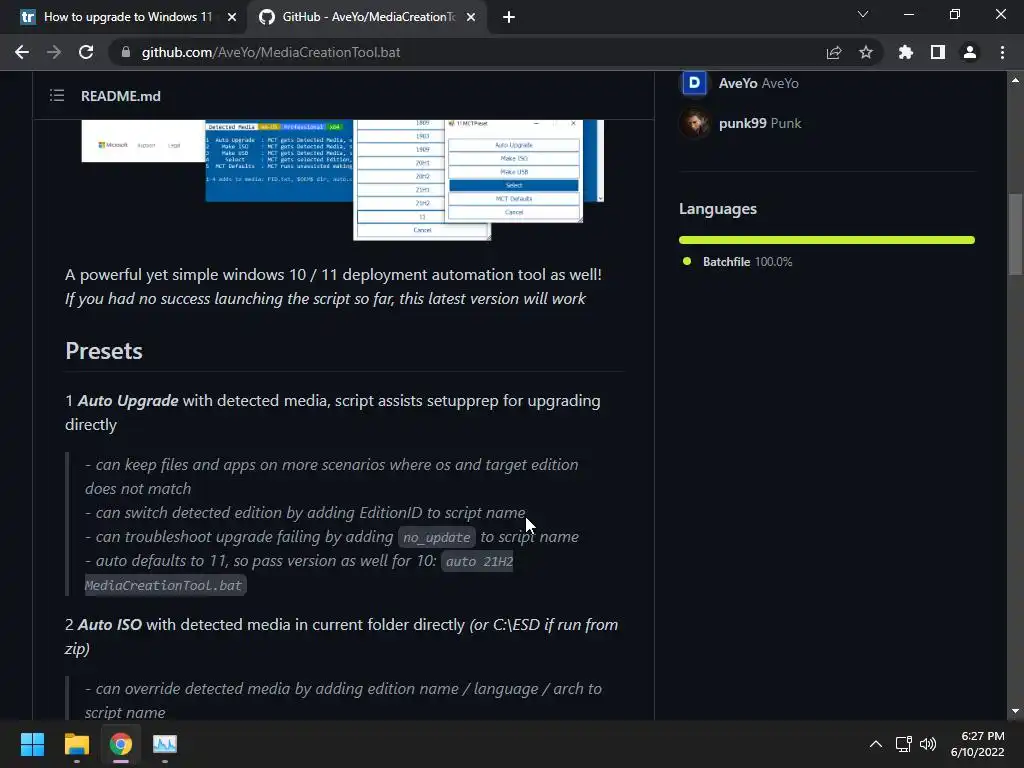Open the README table of contents icon

coord(57,96)
